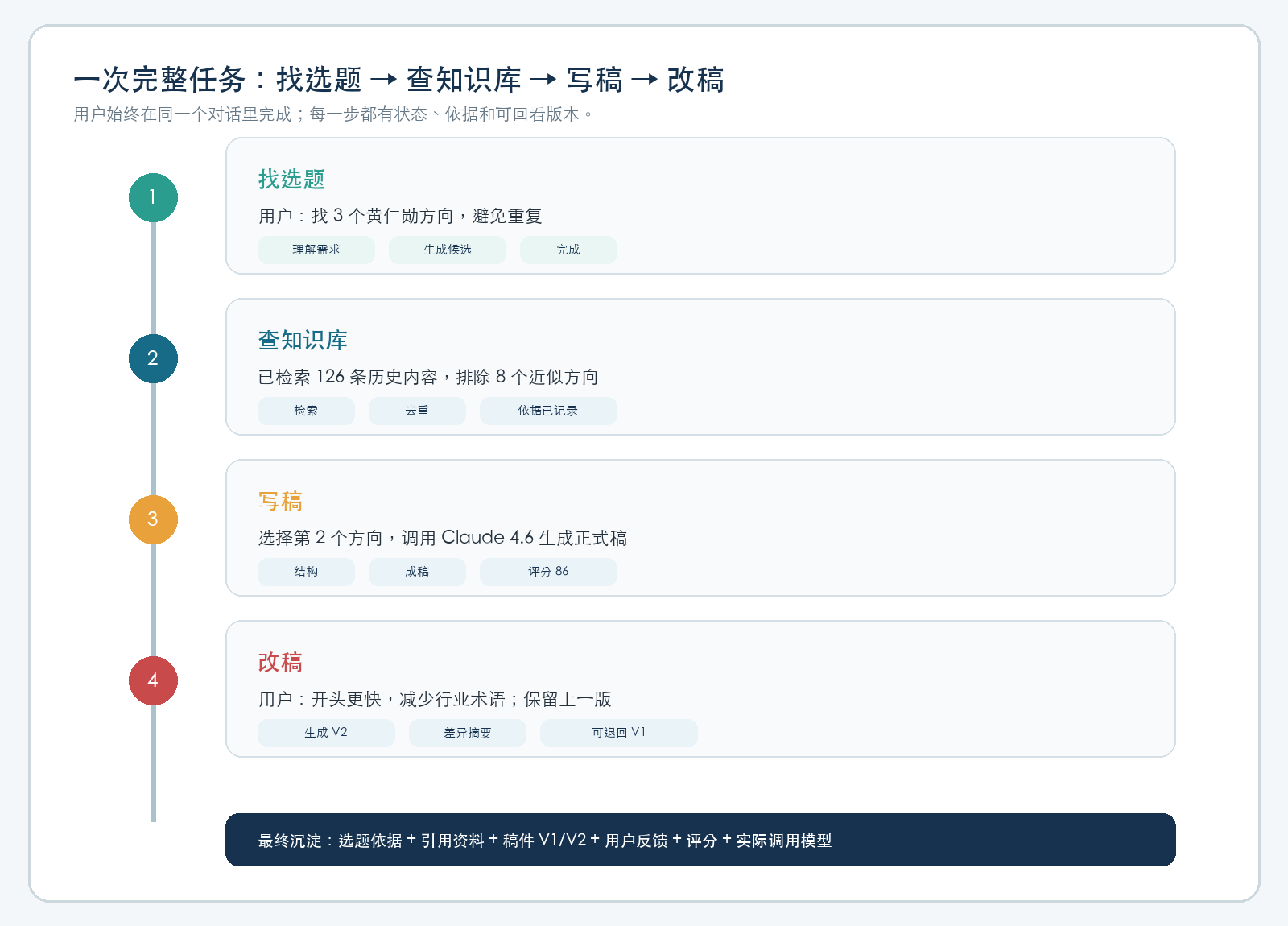Select the 理解需求 status chip
1288x926 pixels.
(x=316, y=250)
